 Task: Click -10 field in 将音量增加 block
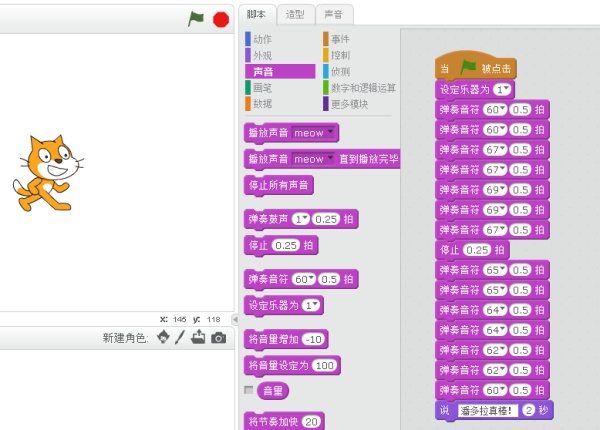(x=314, y=339)
